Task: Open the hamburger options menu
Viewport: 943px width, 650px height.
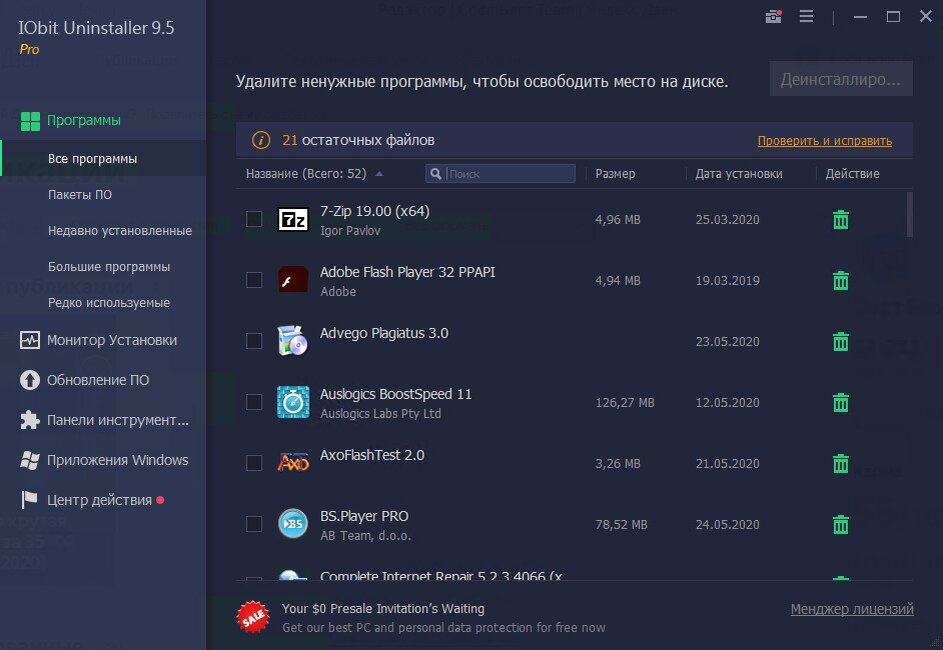Action: click(x=806, y=16)
